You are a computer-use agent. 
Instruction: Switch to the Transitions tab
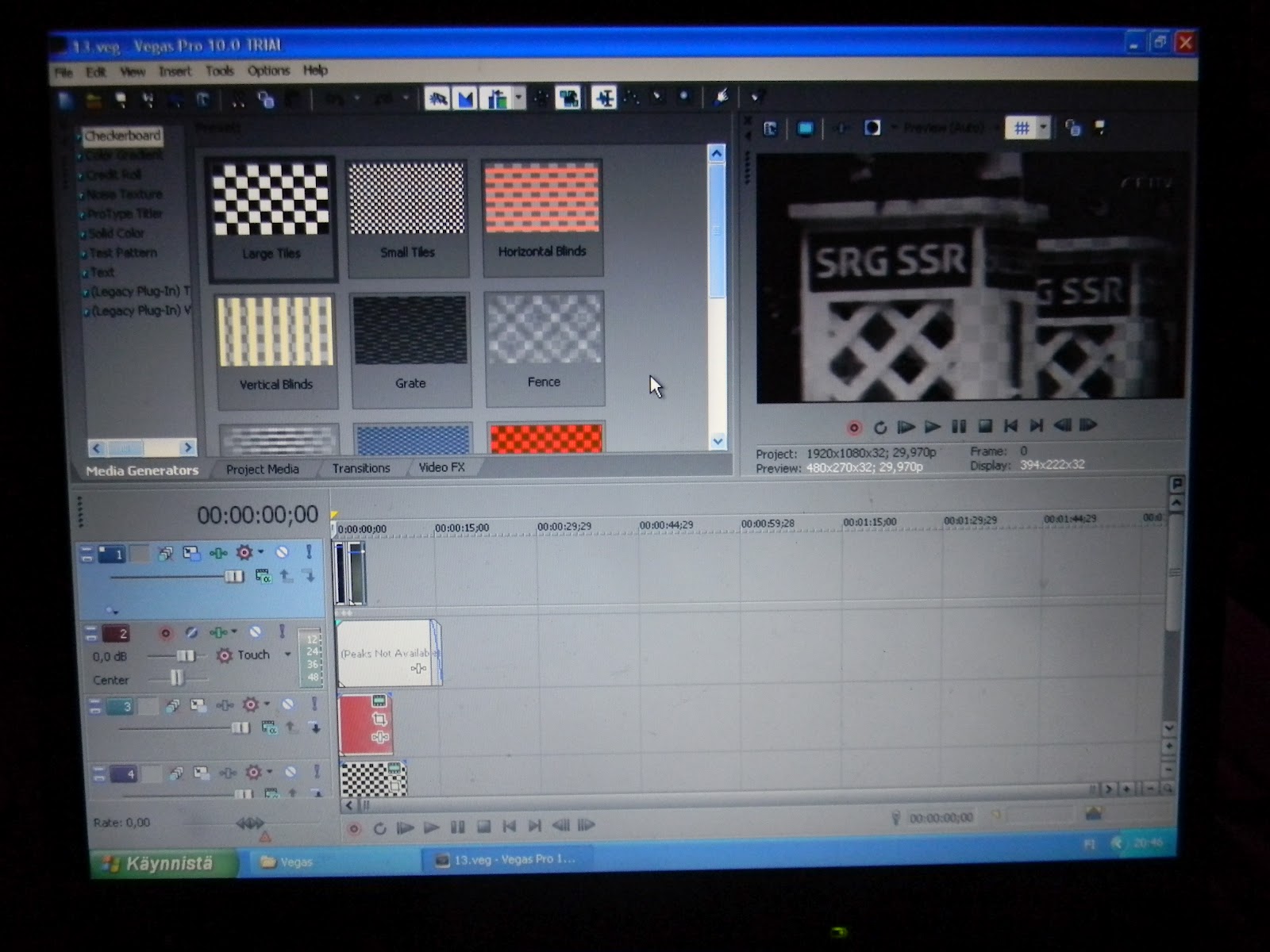361,468
